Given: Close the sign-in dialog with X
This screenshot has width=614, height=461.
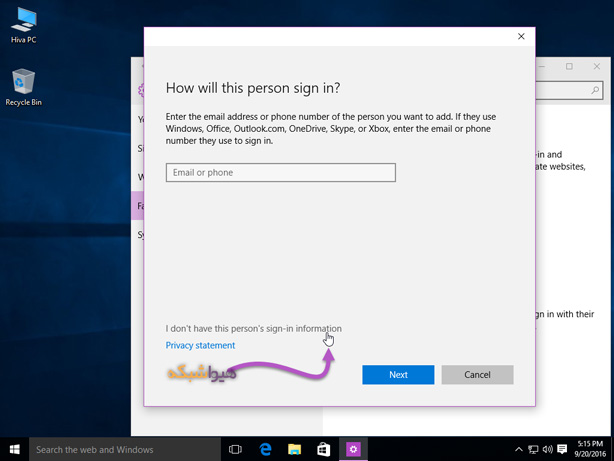Looking at the screenshot, I should click(521, 36).
